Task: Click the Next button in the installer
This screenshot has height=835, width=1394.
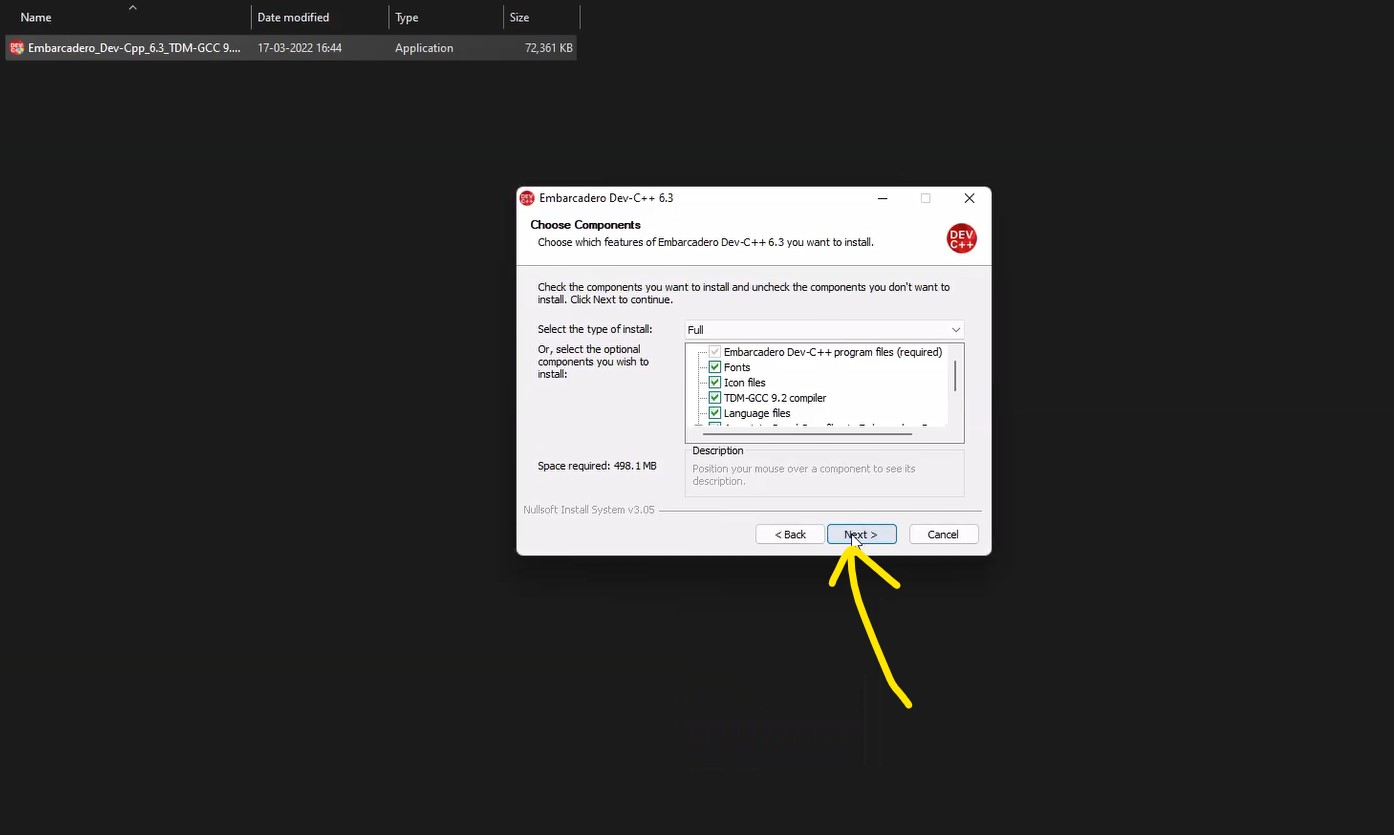Action: coord(861,535)
